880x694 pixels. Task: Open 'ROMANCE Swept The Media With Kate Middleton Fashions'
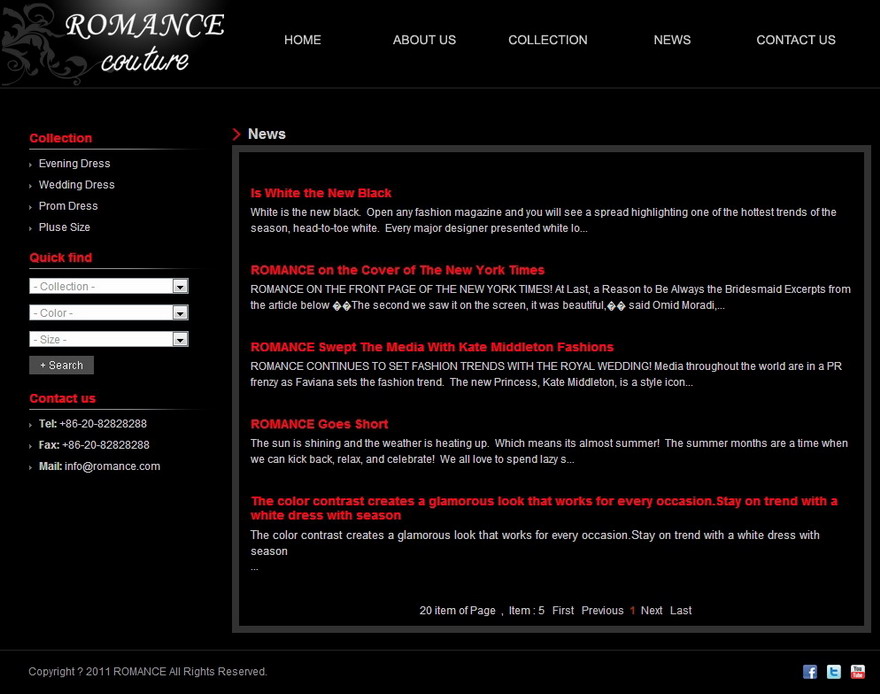point(432,347)
